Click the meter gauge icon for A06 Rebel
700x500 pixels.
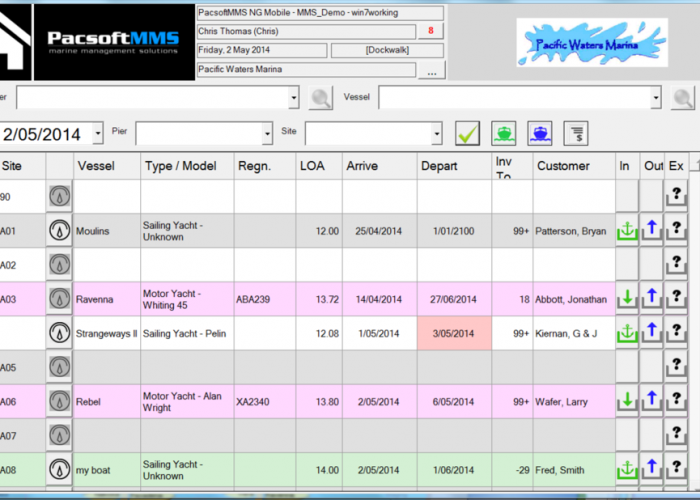[59, 401]
